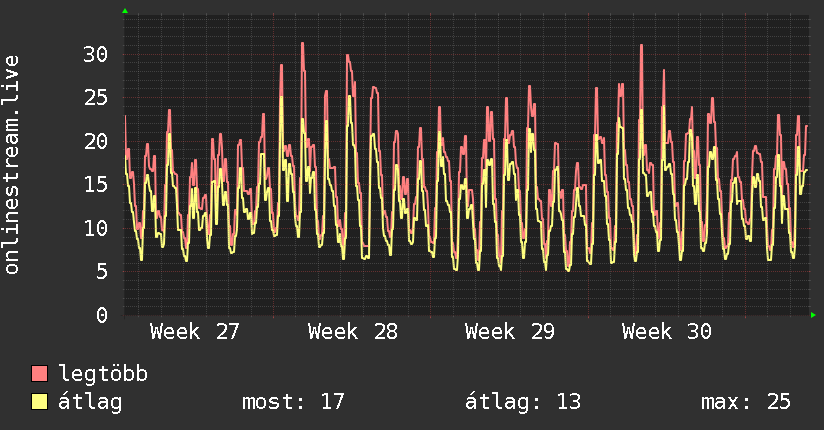
Task: Click the red legtöbb color swatch
Action: click(x=39, y=373)
